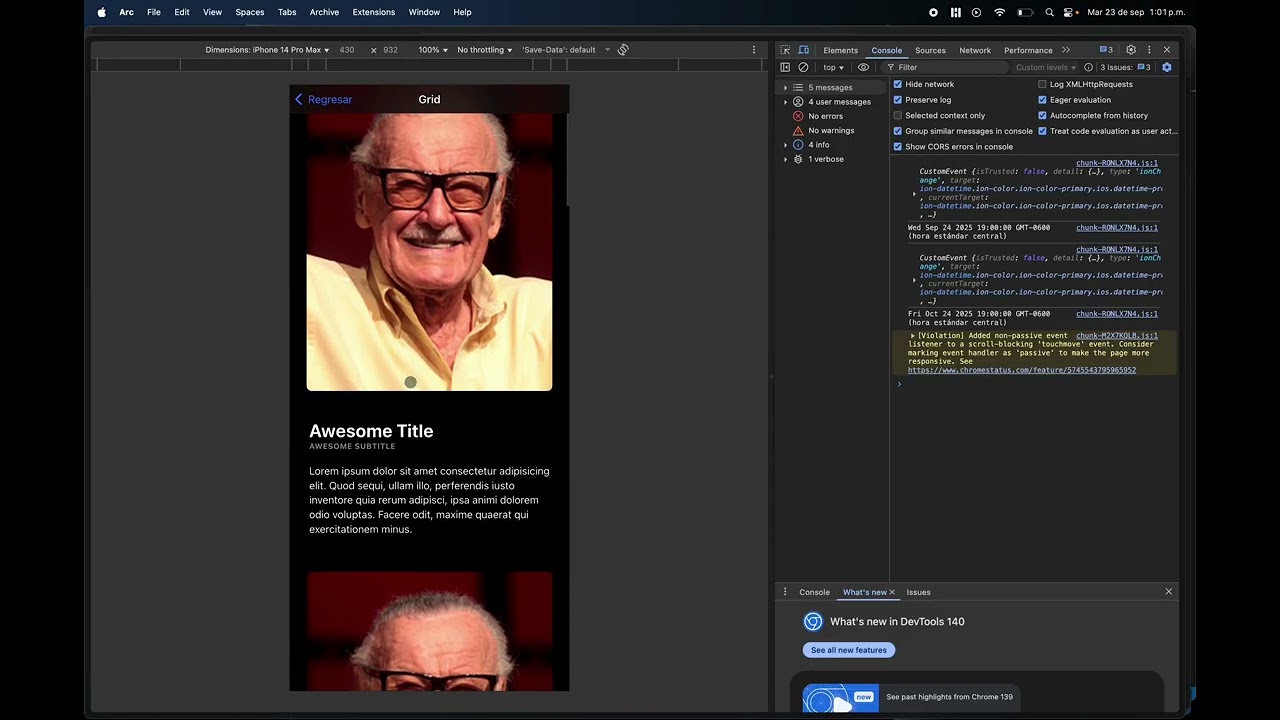Open Spotlight search in menu bar
1280x720 pixels.
1049,12
